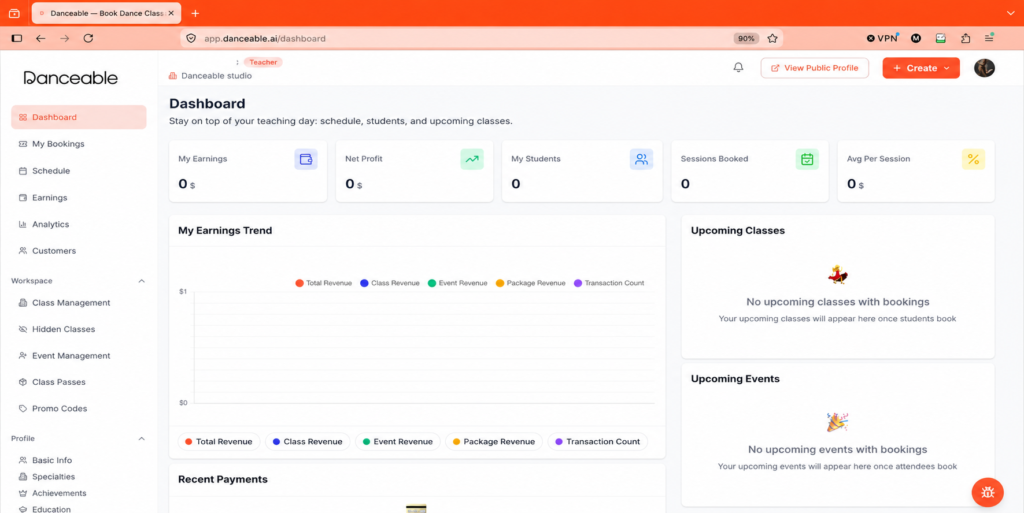The height and width of the screenshot is (513, 1024).
Task: Click Class Revenue in the chart legend
Action: [x=389, y=283]
